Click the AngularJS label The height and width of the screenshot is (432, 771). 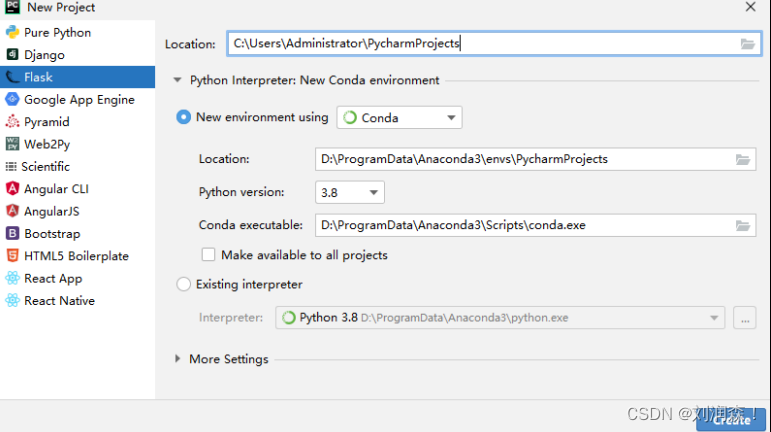click(52, 211)
